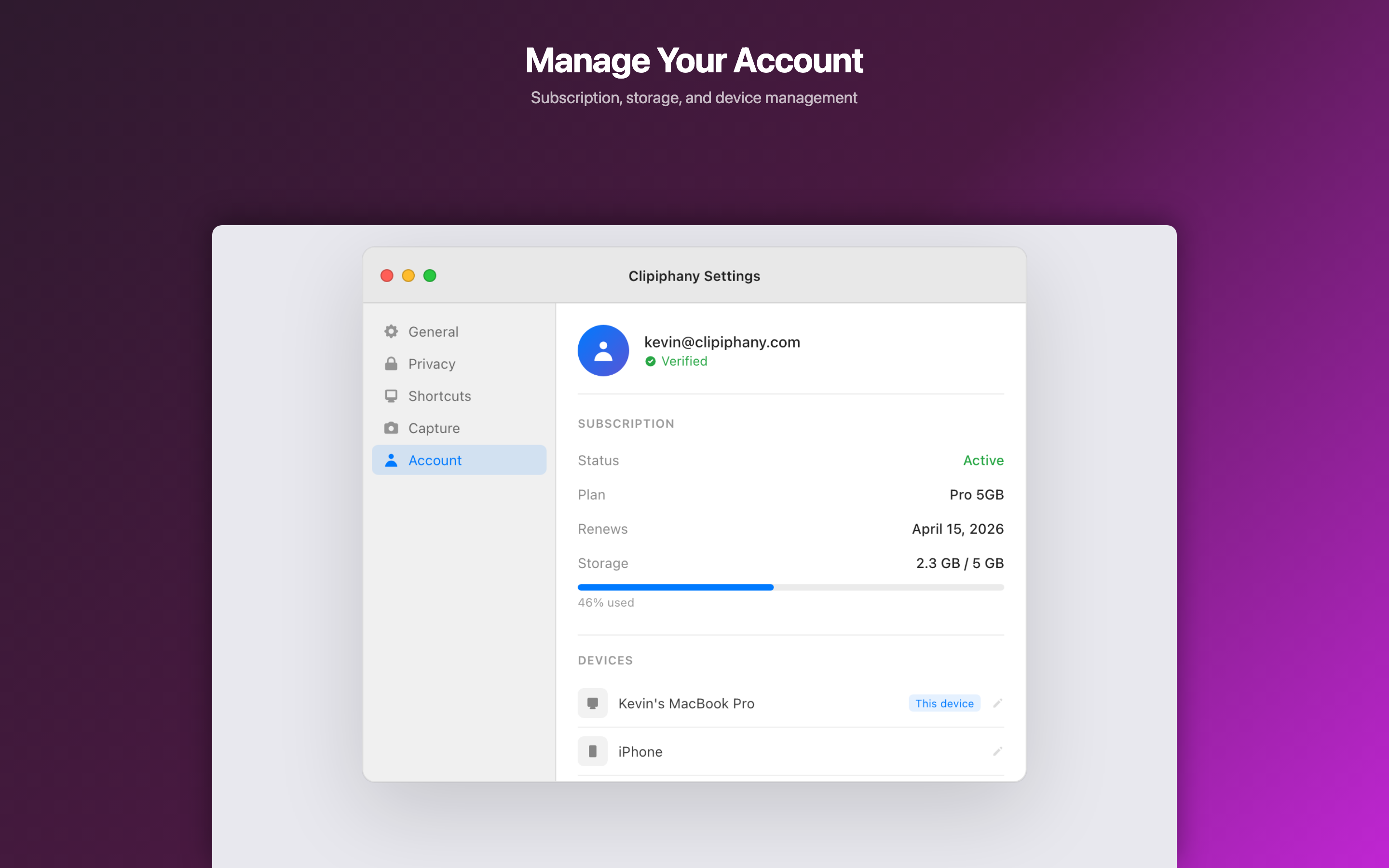Click the SUBSCRIPTION section header

626,424
